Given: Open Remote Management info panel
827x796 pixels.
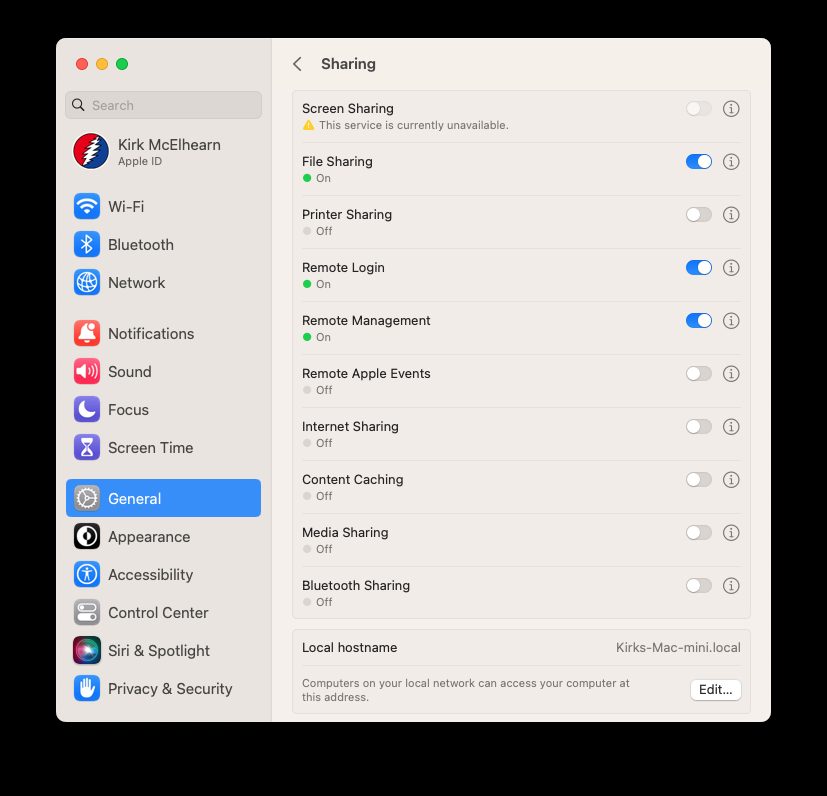Looking at the screenshot, I should [731, 320].
